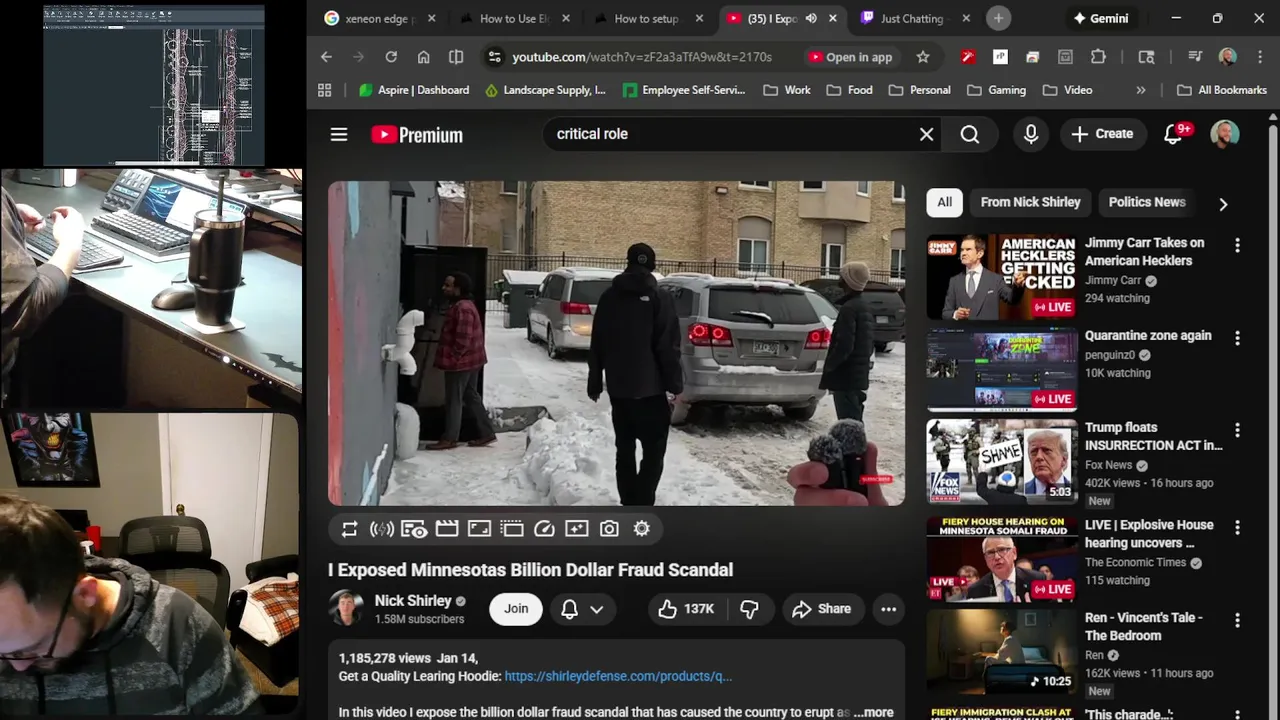
Task: Open options for the Economic Times live
Action: click(1237, 527)
